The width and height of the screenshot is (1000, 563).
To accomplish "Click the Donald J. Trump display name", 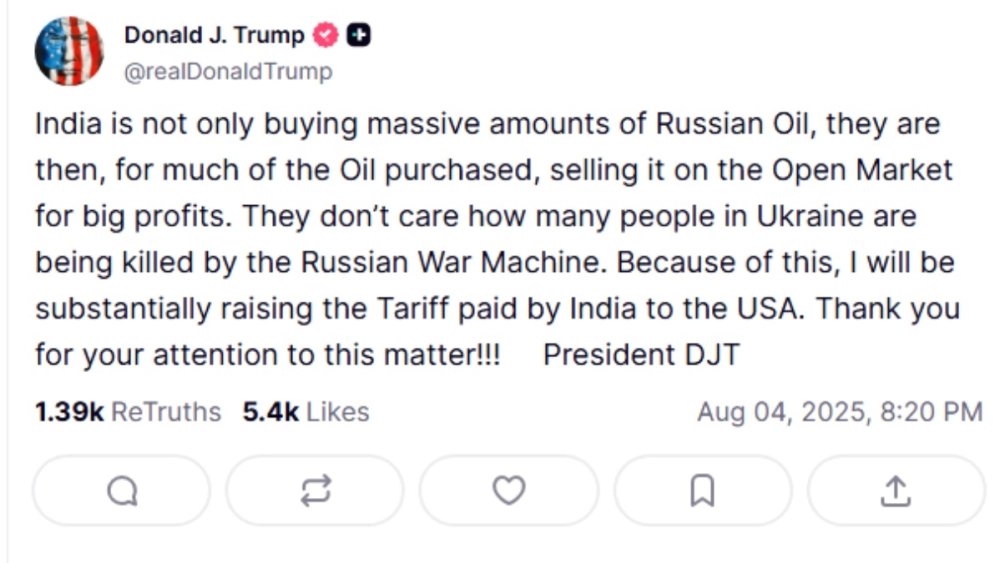I will (214, 35).
